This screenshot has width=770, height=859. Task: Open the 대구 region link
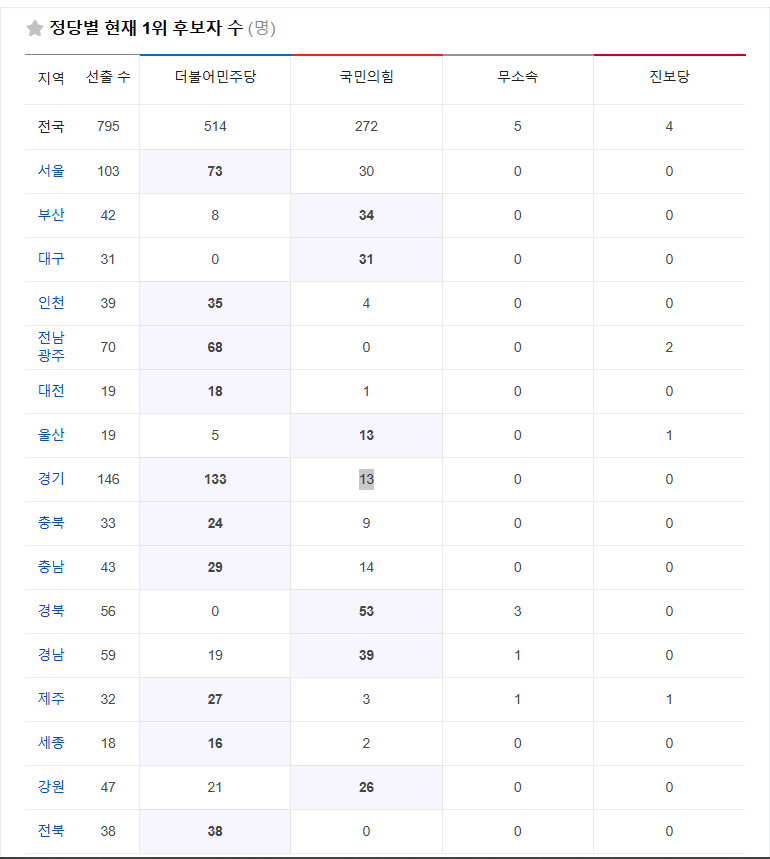tap(51, 259)
